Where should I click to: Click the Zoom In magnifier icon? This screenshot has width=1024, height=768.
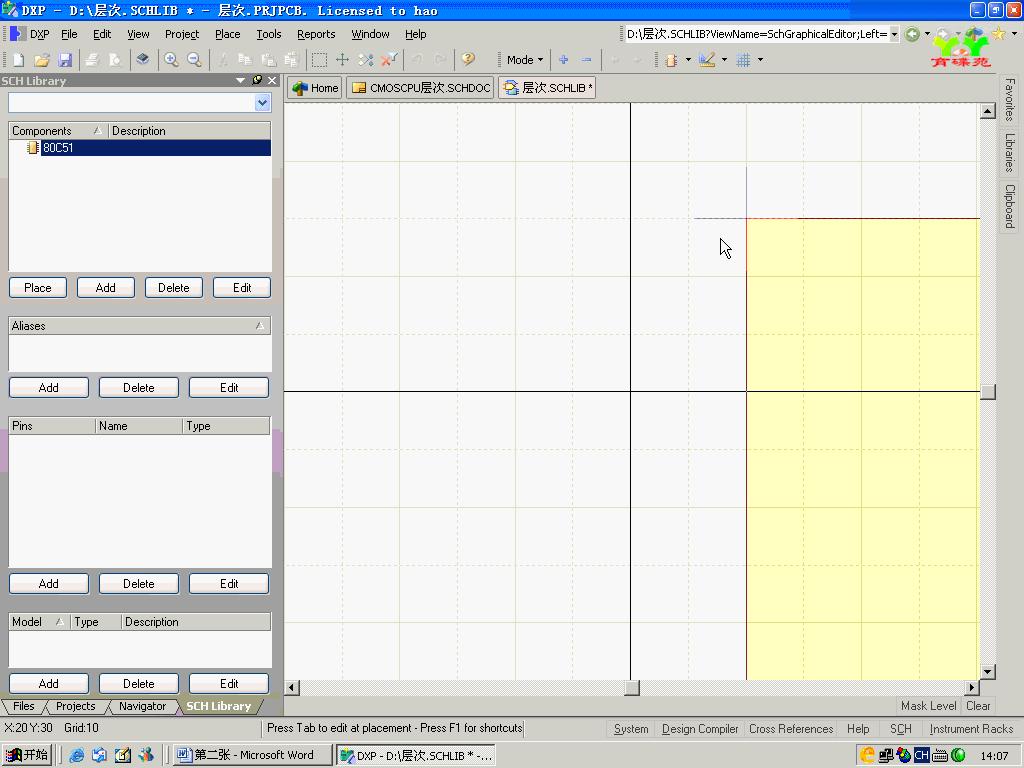tap(171, 60)
